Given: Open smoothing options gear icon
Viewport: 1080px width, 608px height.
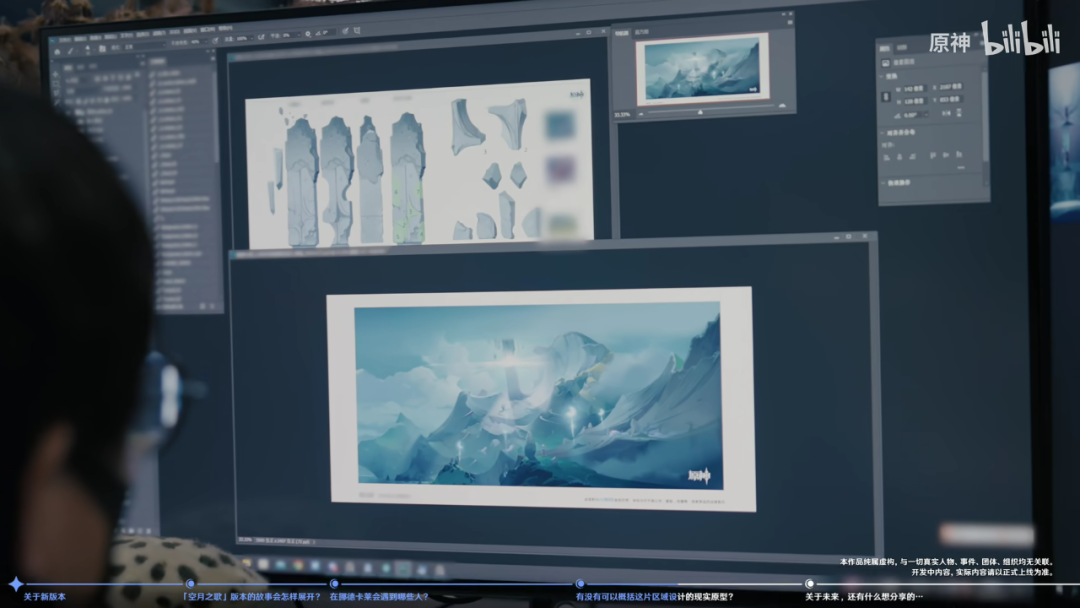Looking at the screenshot, I should (x=308, y=34).
